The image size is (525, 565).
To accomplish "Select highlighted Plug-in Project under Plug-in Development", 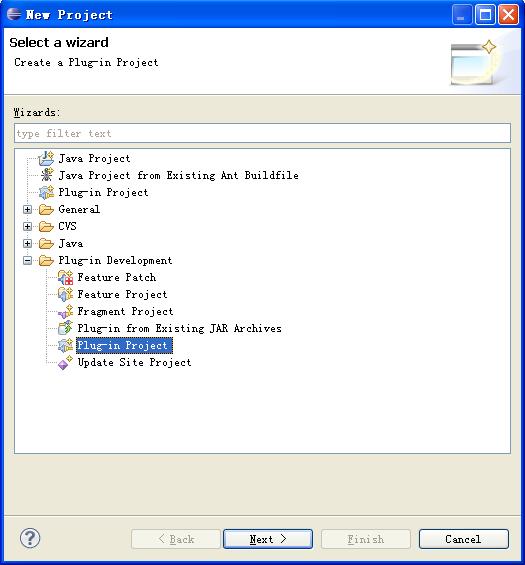I will tap(124, 345).
